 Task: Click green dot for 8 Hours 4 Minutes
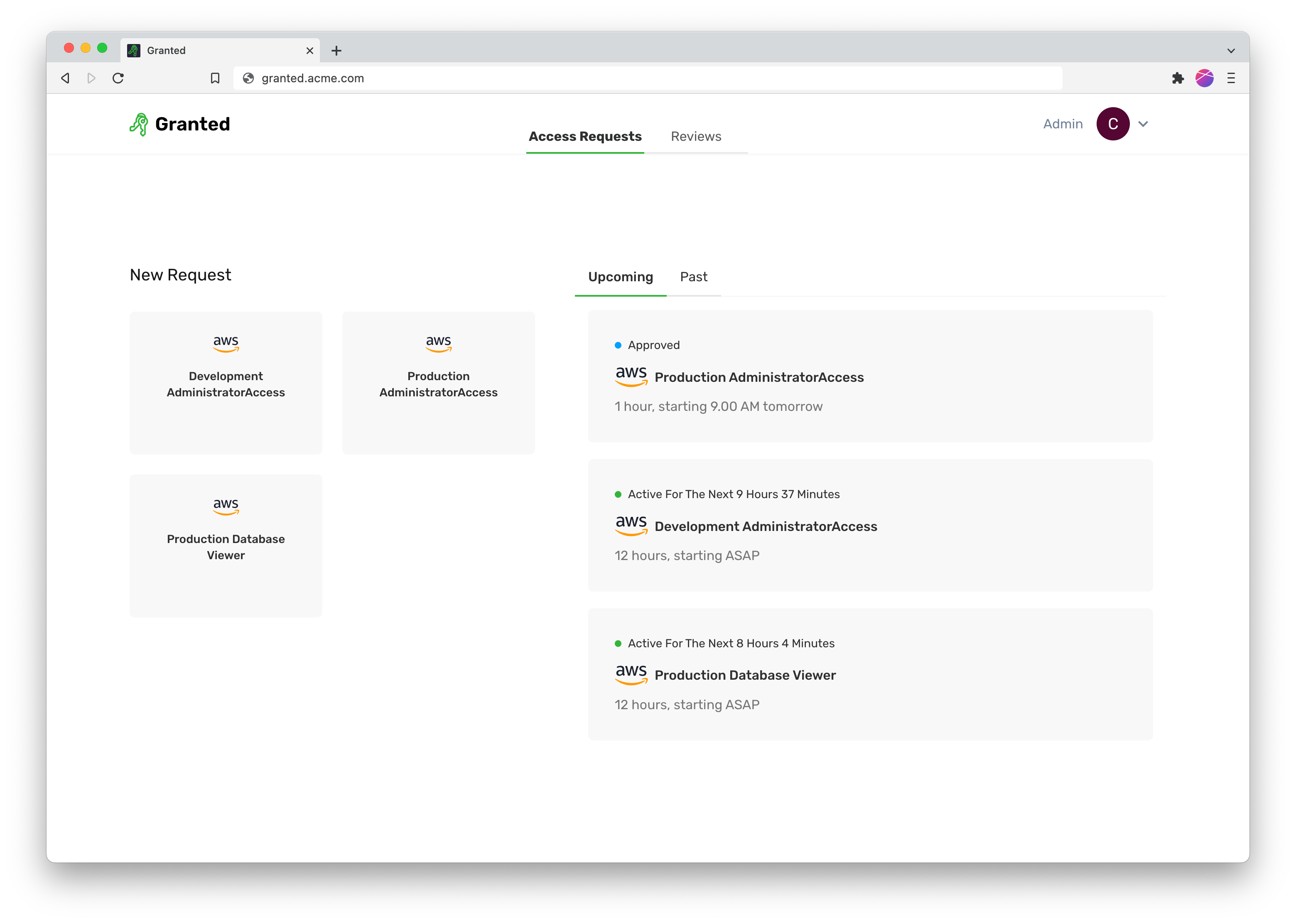point(618,644)
